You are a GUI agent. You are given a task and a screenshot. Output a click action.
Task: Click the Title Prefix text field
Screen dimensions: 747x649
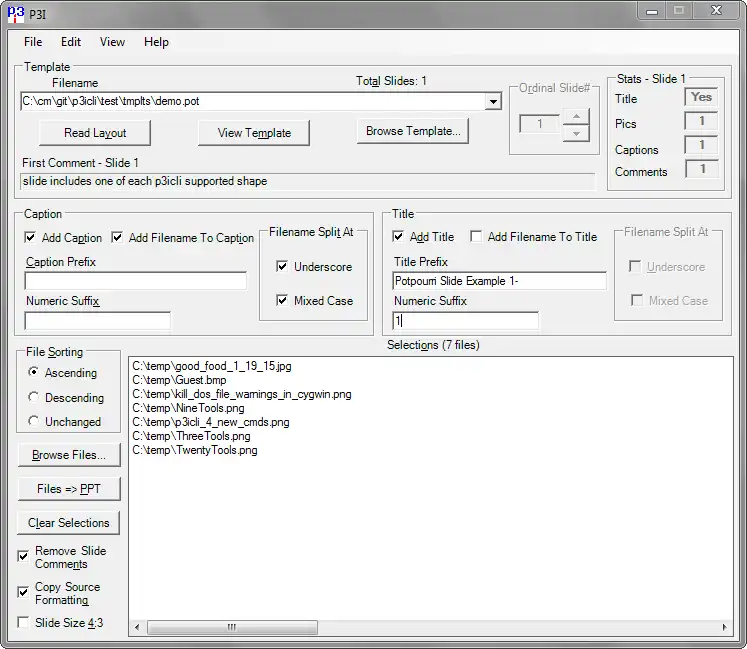499,281
